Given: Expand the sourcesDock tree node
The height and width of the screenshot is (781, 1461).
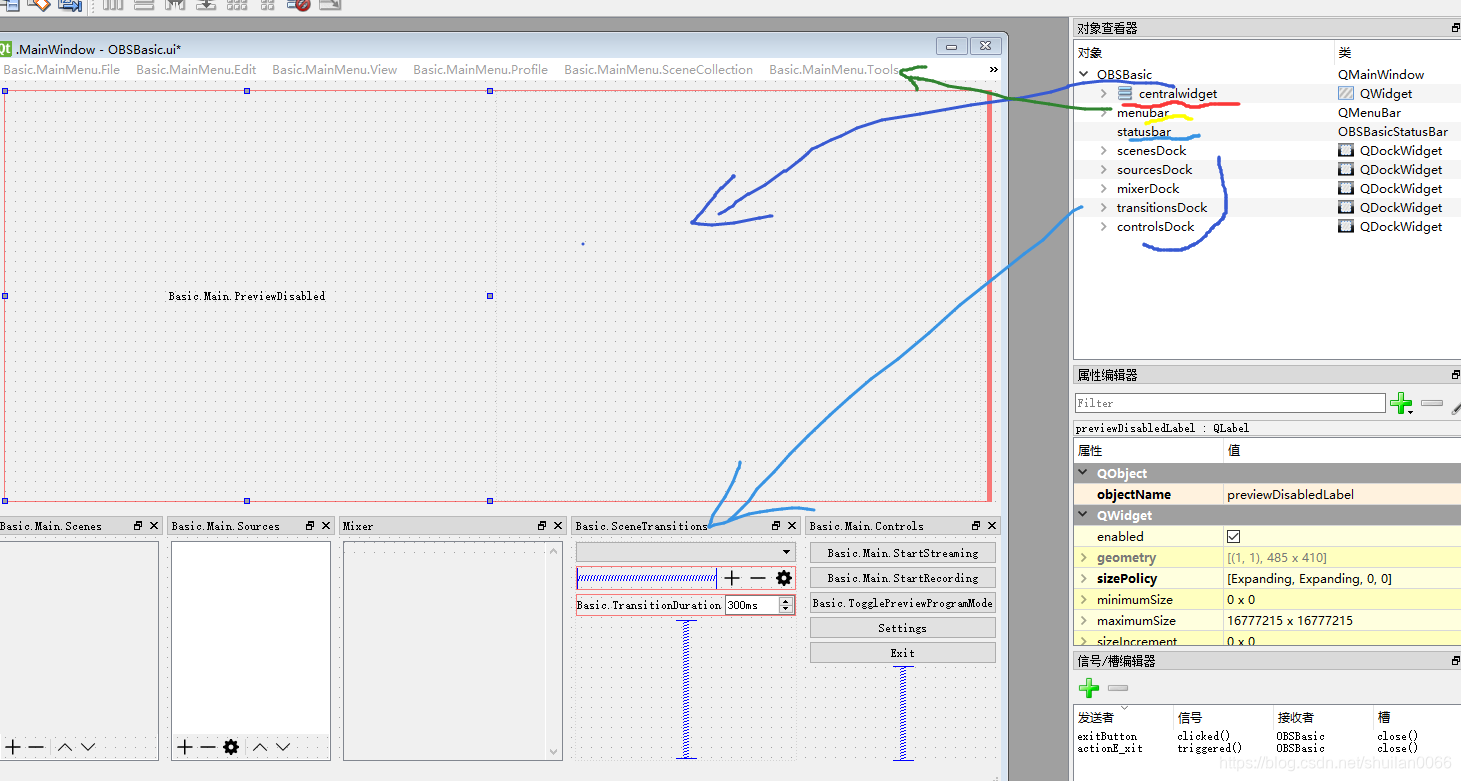Looking at the screenshot, I should pos(1104,170).
